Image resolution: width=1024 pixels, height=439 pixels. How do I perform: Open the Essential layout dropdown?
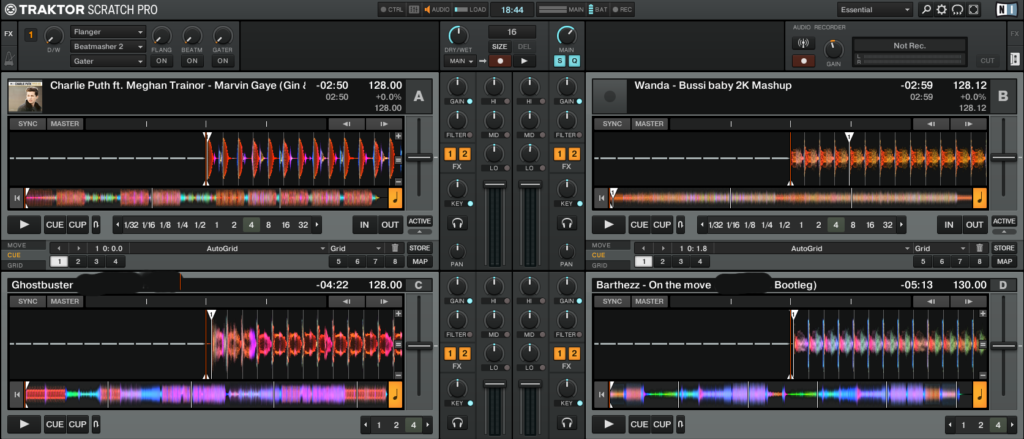point(875,10)
